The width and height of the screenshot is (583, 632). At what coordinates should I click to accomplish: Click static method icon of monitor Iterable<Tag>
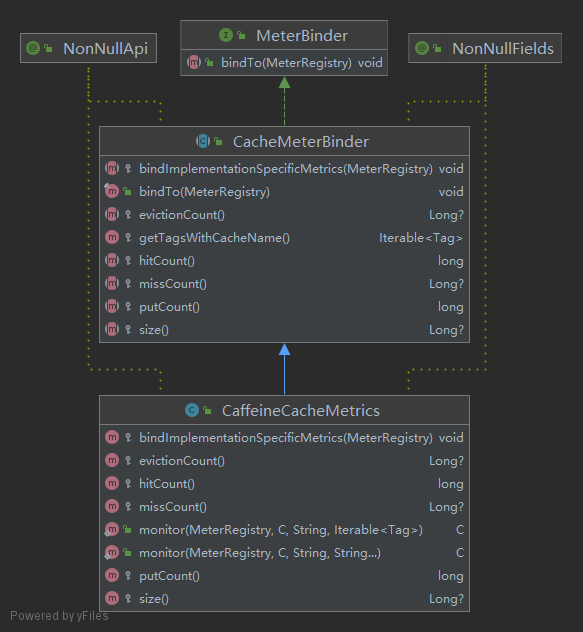coord(112,529)
